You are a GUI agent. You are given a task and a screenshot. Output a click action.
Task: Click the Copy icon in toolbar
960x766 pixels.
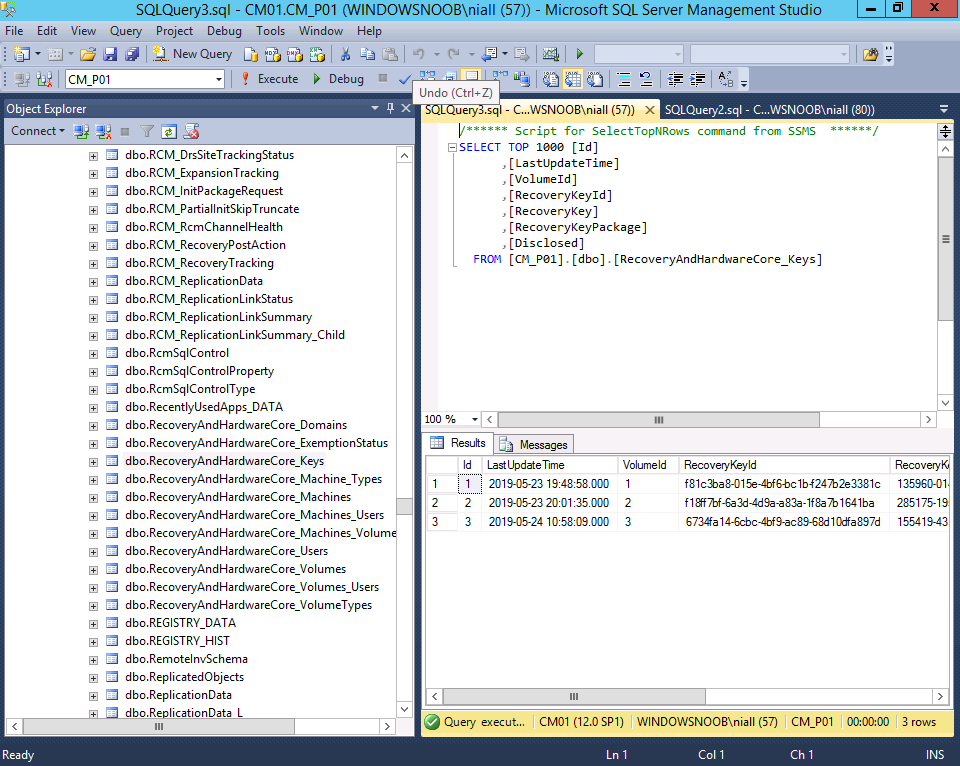pyautogui.click(x=367, y=54)
